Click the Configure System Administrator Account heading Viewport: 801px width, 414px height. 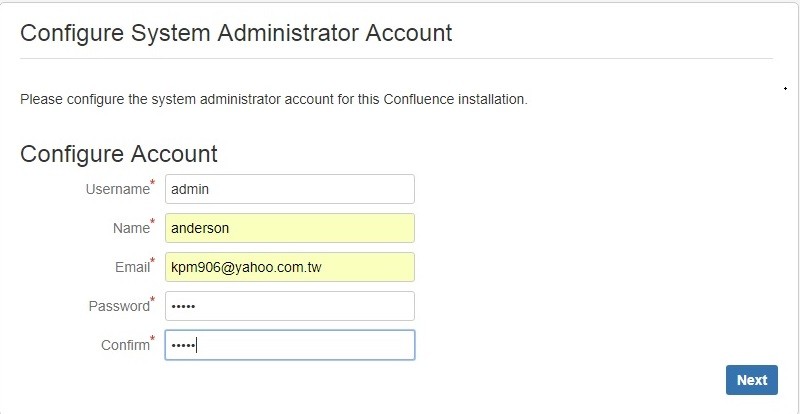(236, 33)
